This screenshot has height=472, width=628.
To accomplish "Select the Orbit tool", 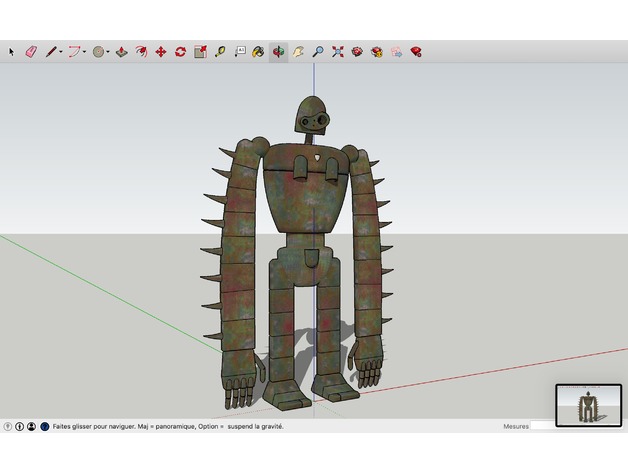I will click(278, 52).
